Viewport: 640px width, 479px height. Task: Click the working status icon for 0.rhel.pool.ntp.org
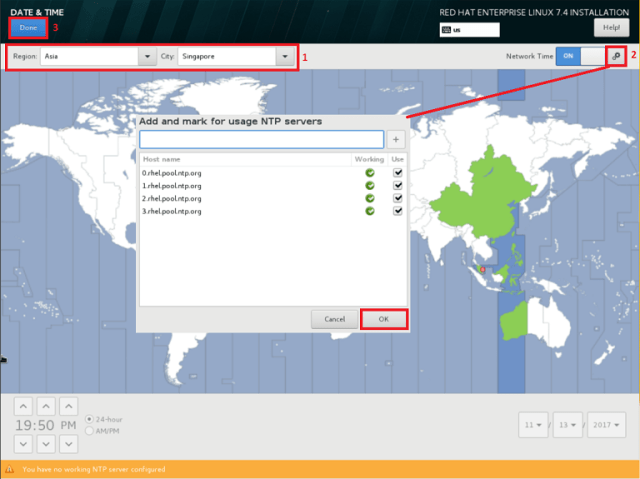coord(370,173)
